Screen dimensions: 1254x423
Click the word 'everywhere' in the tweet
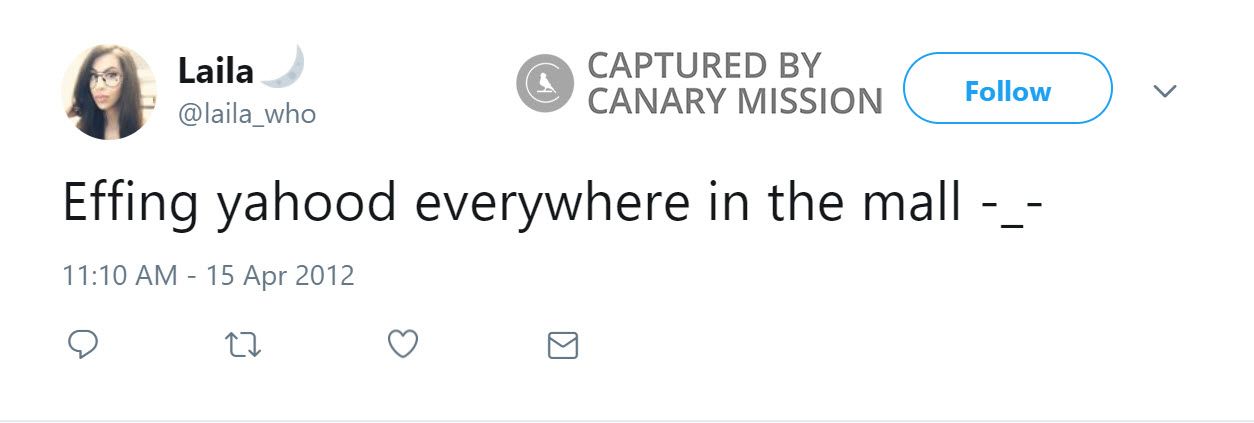(551, 203)
